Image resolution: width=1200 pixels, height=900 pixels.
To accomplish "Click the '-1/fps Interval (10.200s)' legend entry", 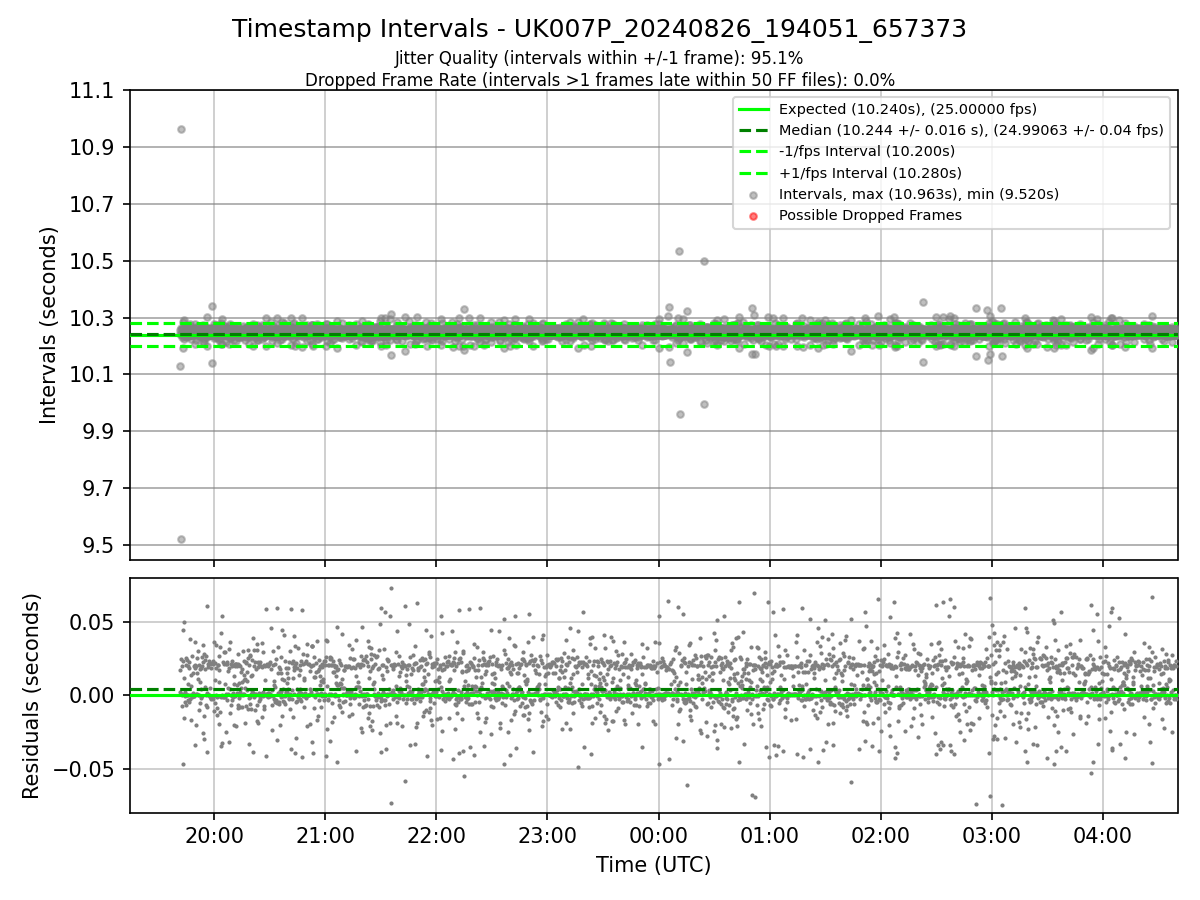I will (x=867, y=151).
